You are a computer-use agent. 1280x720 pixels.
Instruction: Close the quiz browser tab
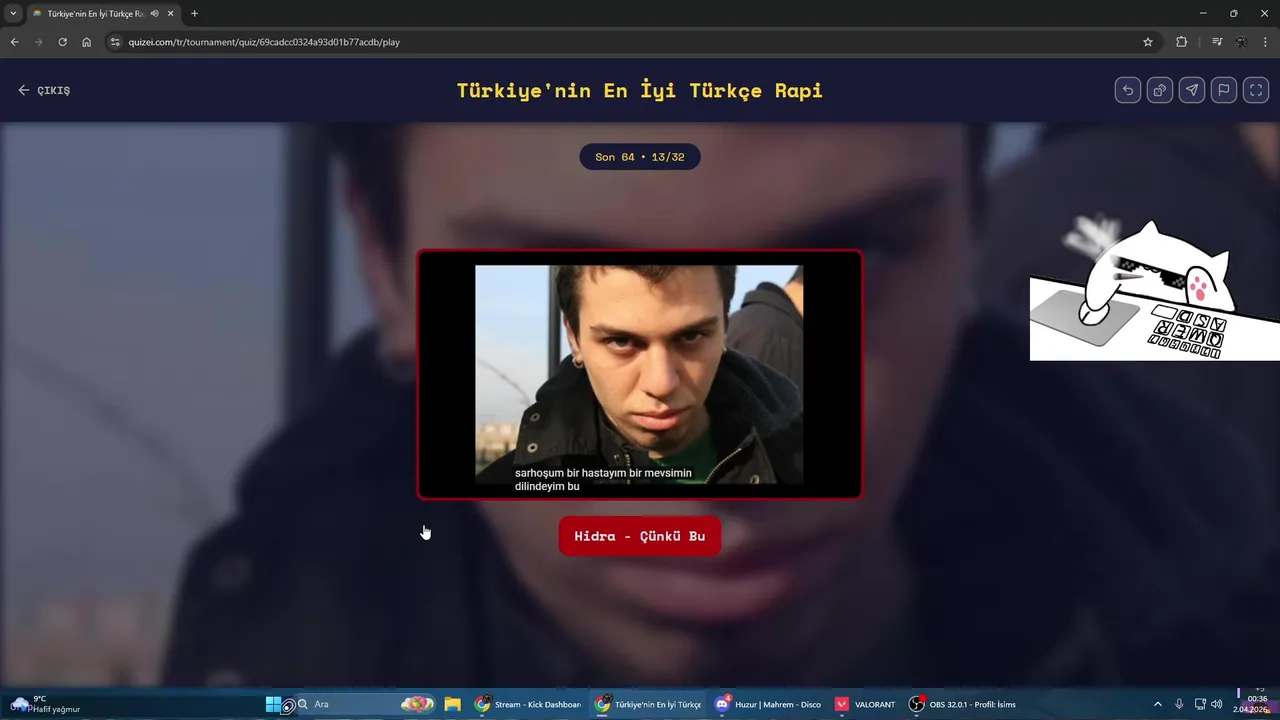(x=170, y=14)
